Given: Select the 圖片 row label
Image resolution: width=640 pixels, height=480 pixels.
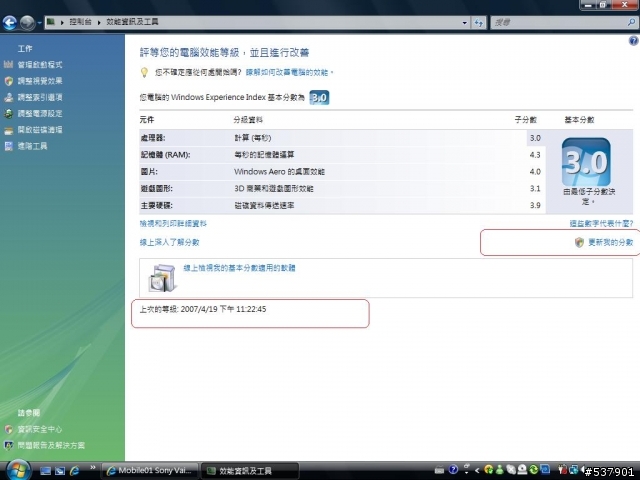Looking at the screenshot, I should [x=149, y=171].
